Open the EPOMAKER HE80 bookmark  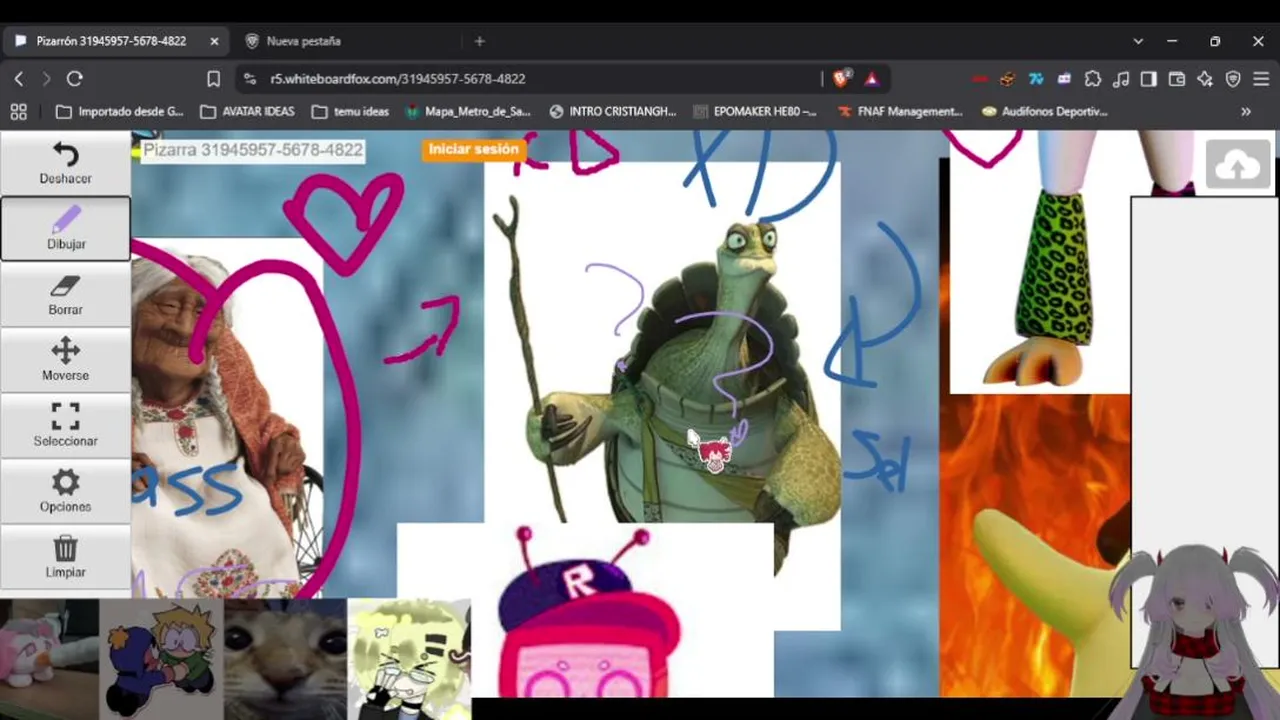[755, 111]
